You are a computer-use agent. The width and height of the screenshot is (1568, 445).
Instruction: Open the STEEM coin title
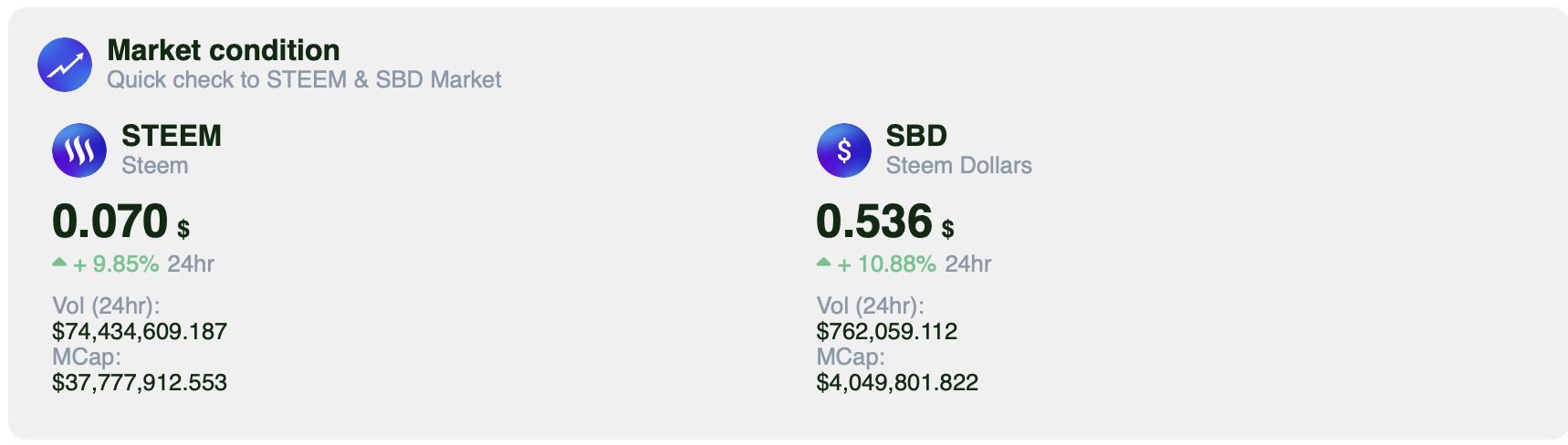pyautogui.click(x=172, y=135)
